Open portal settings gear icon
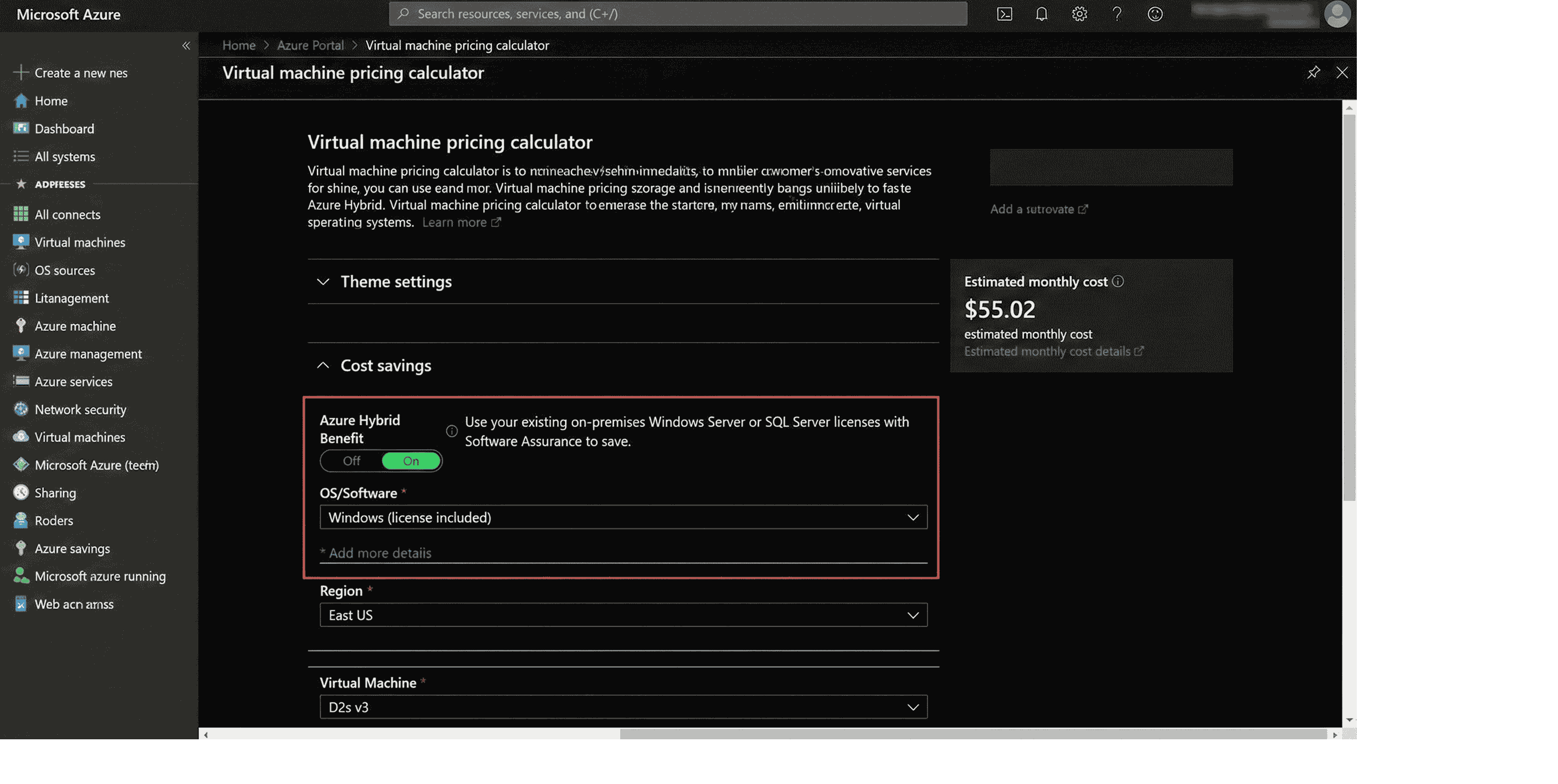The width and height of the screenshot is (1558, 784). pos(1079,14)
